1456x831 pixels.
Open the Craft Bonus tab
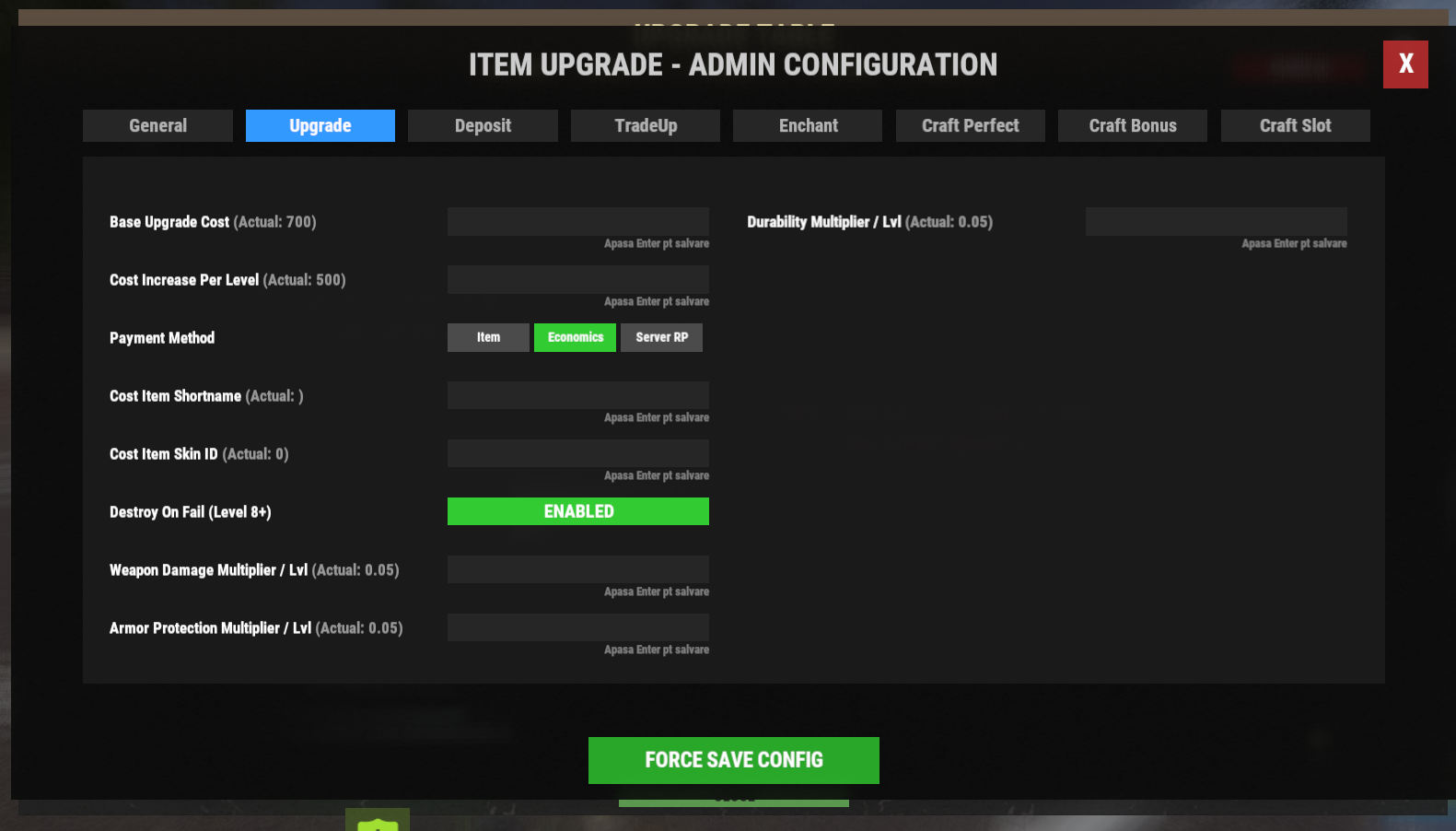1132,126
